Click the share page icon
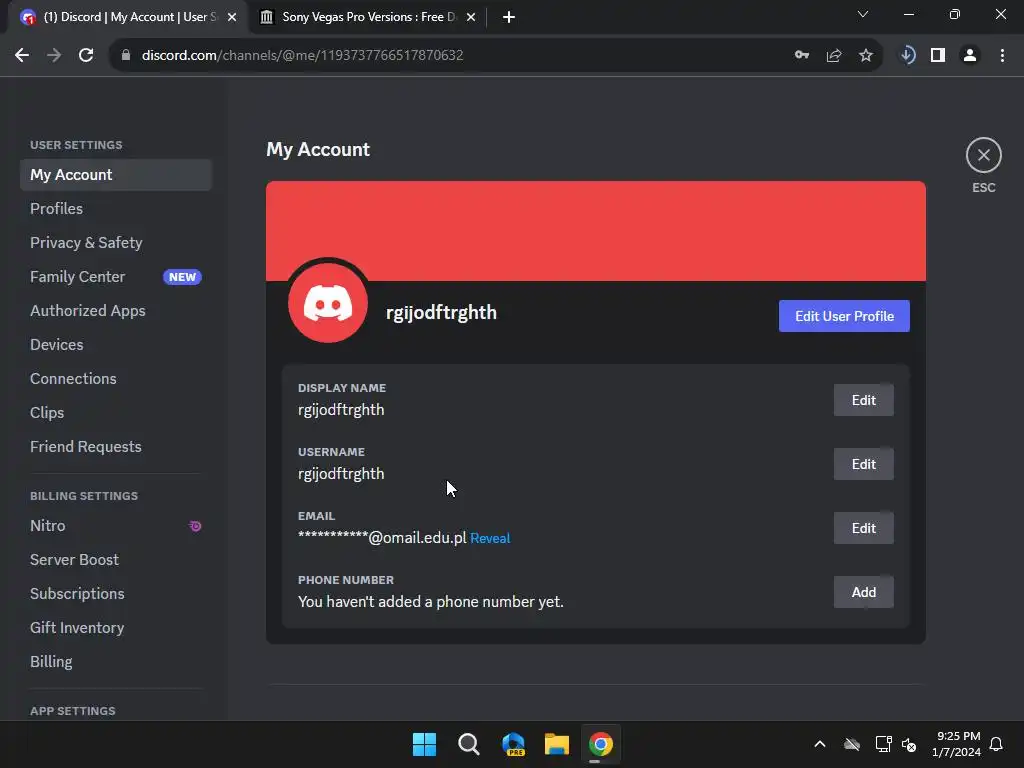The height and width of the screenshot is (768, 1024). pyautogui.click(x=833, y=56)
